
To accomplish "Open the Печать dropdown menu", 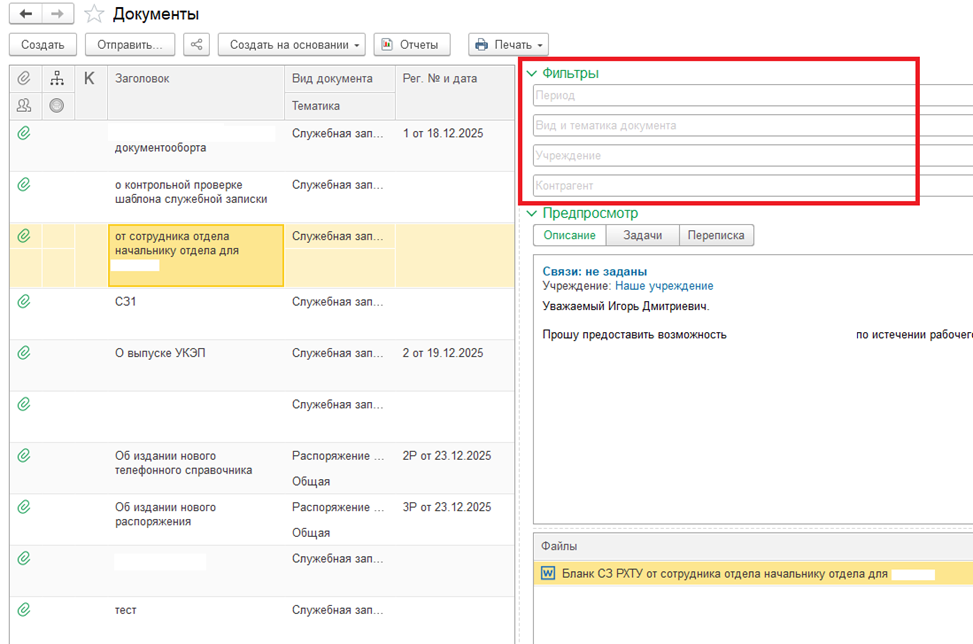I will pyautogui.click(x=509, y=45).
